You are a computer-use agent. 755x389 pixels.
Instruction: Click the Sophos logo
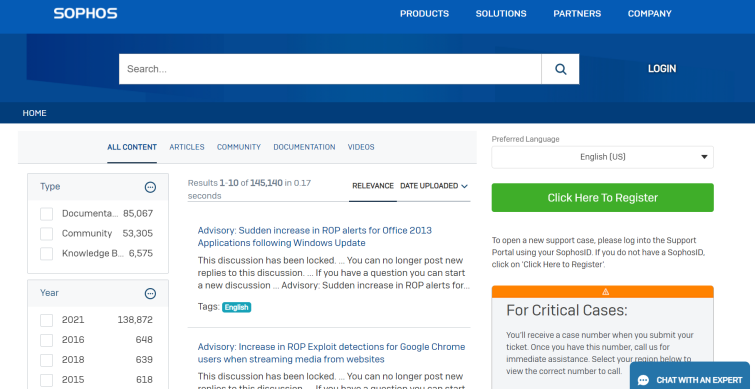(85, 13)
